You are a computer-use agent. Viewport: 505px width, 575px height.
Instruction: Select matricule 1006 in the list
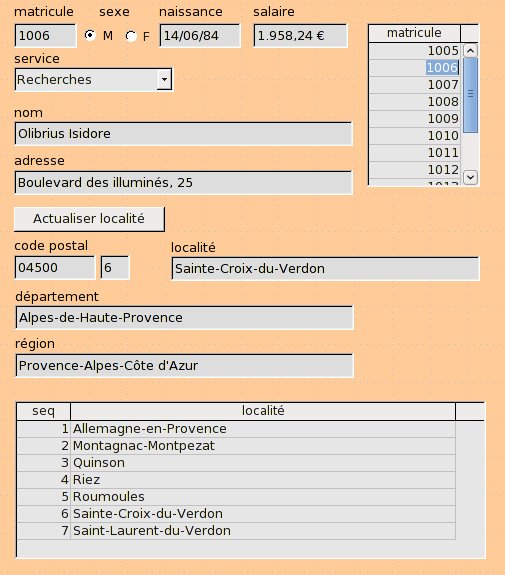click(414, 68)
